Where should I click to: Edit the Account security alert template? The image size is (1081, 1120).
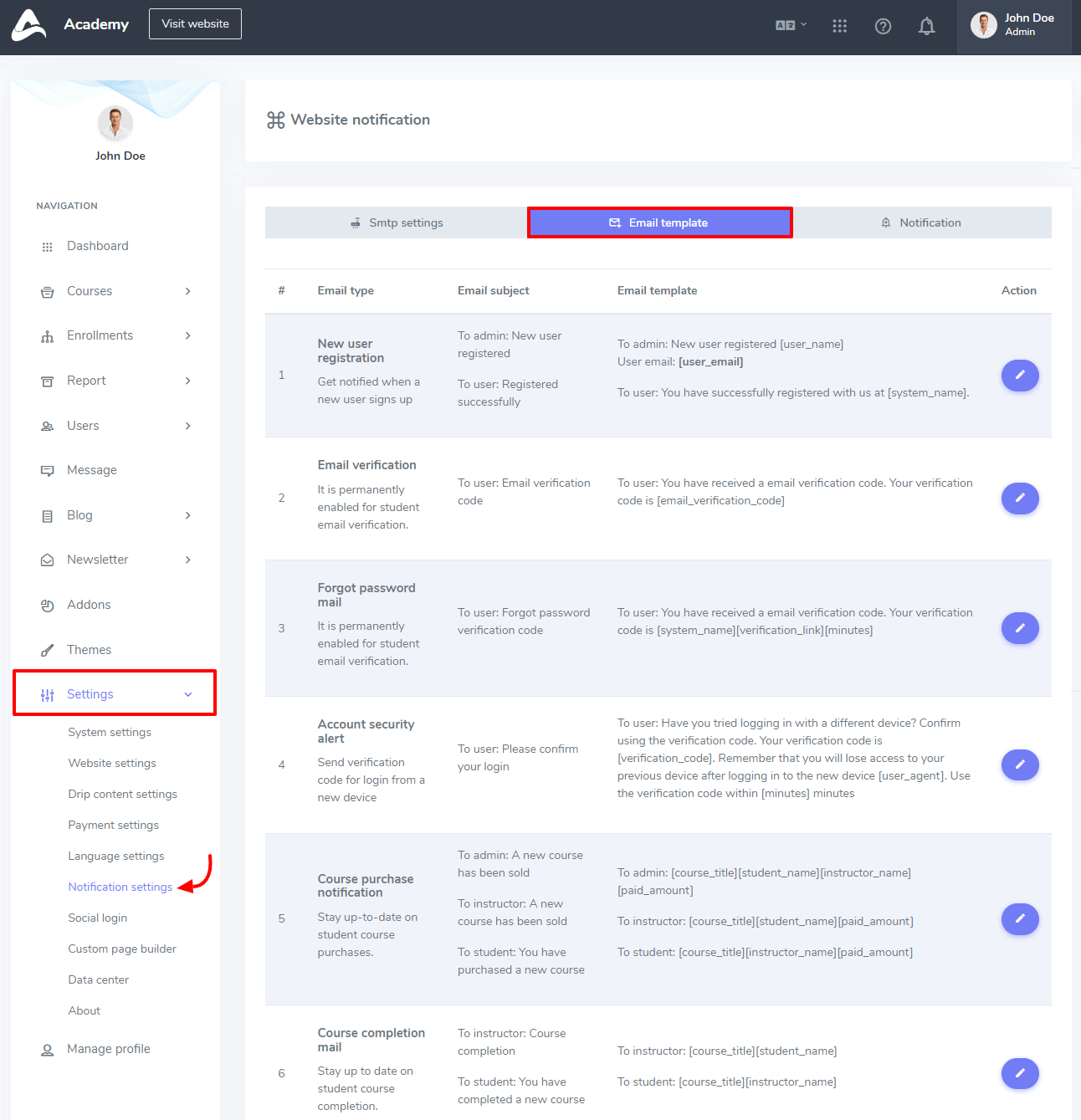point(1019,765)
